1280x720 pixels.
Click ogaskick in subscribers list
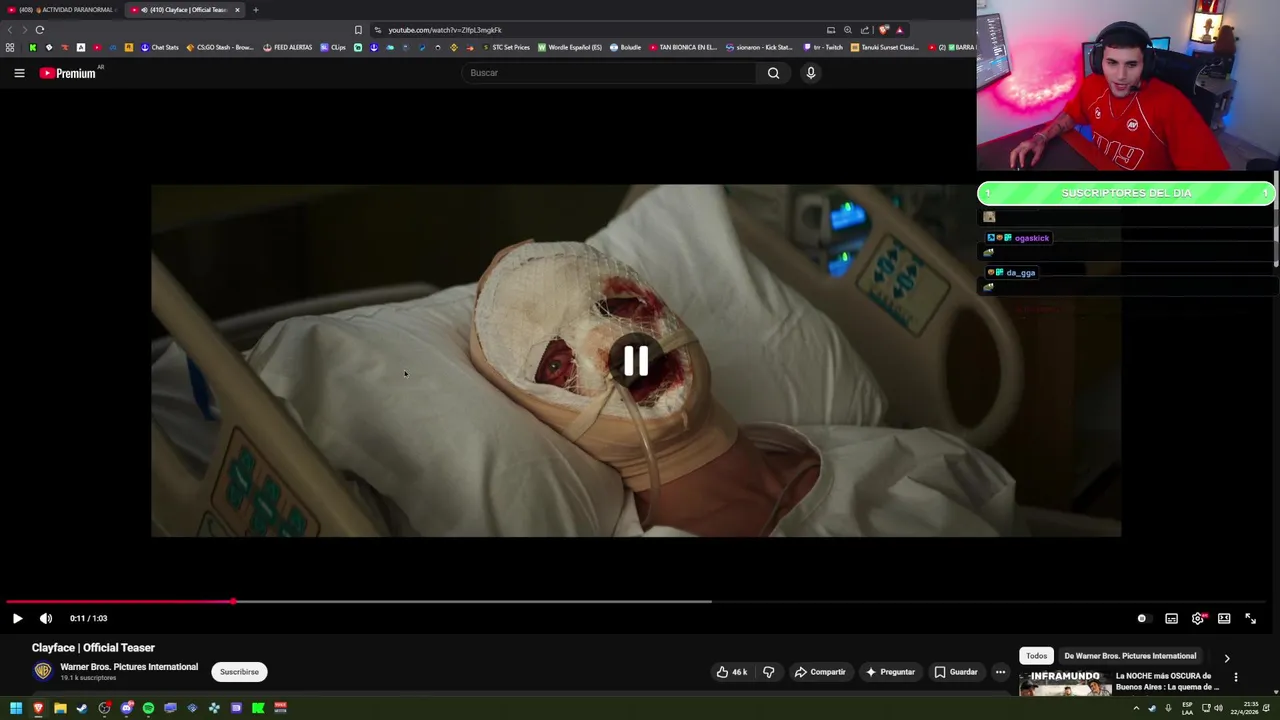(1031, 238)
